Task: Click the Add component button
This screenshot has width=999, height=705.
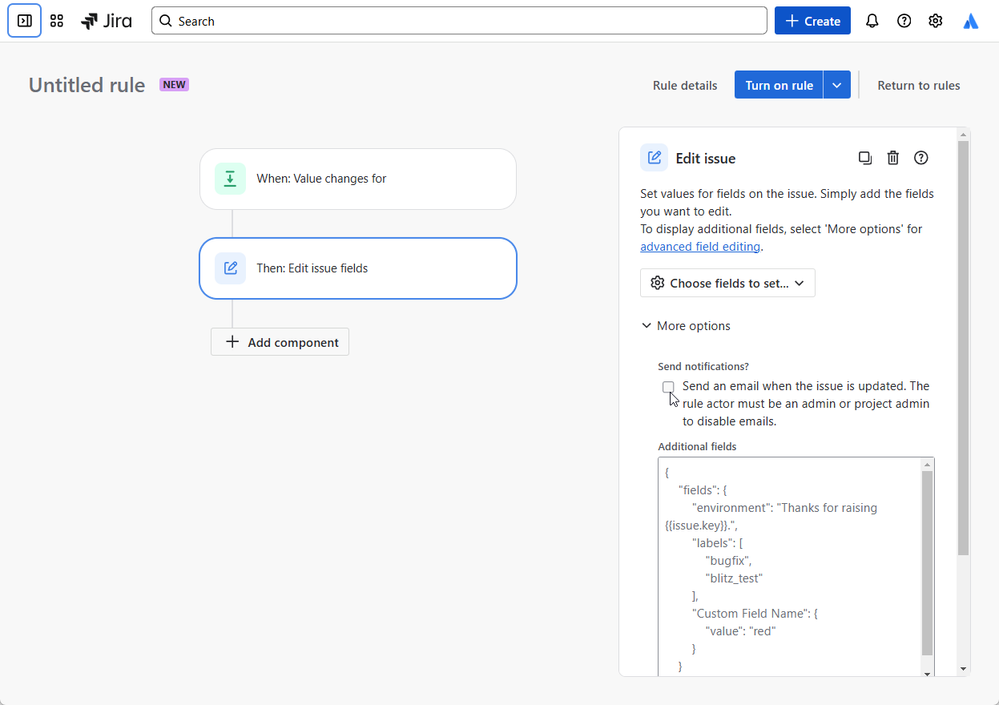Action: click(x=280, y=342)
